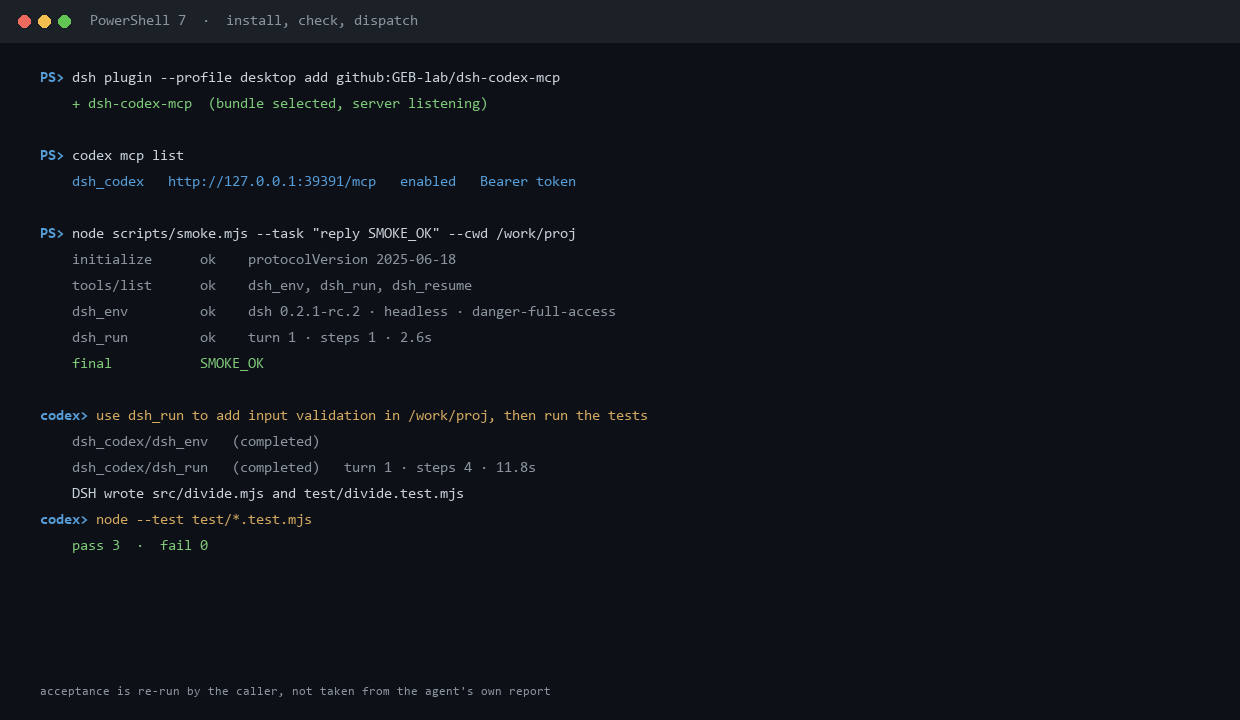This screenshot has width=1240, height=720.
Task: Click "turn 1 · steps 1 · 2.6s" text
Action: [x=340, y=338]
